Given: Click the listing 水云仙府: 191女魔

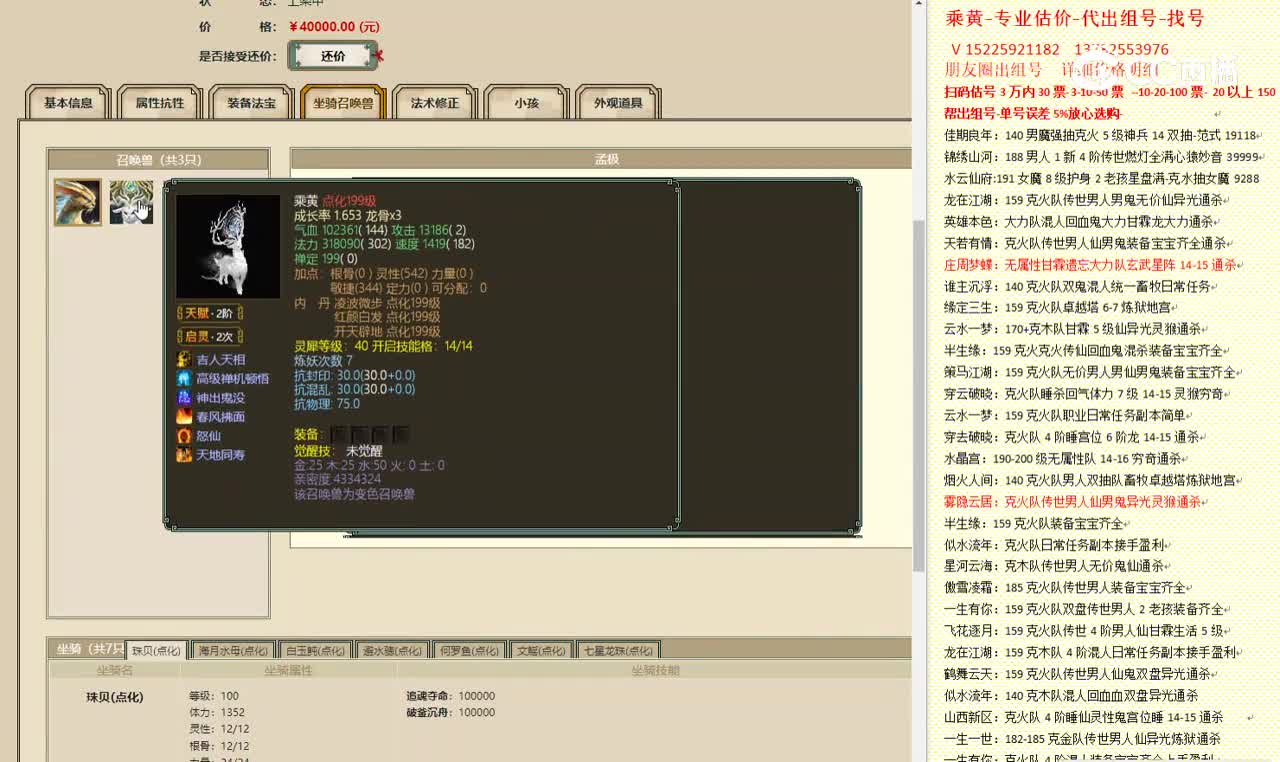Looking at the screenshot, I should point(1101,178).
